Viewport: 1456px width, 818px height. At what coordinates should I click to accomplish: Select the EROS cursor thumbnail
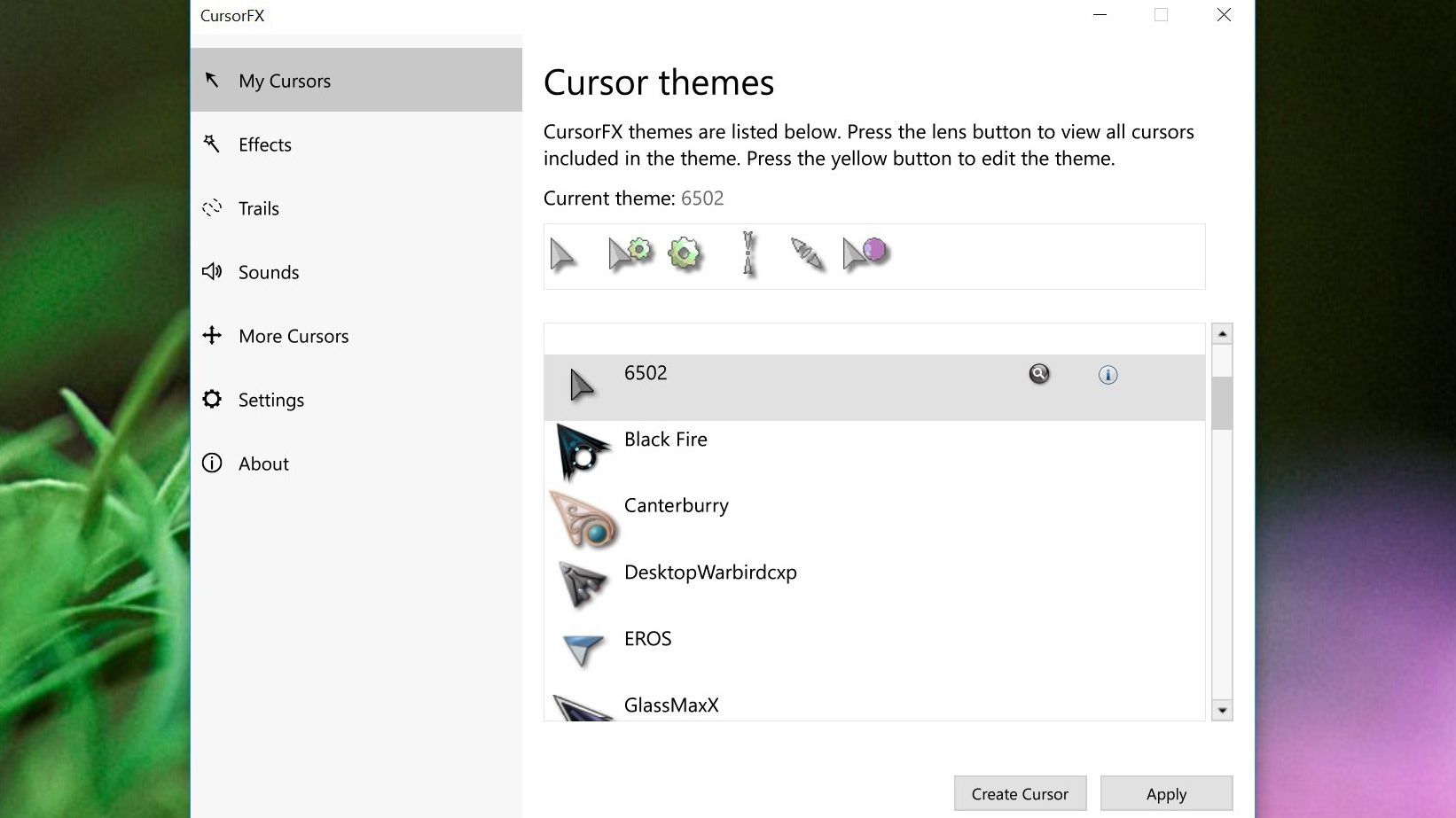click(x=583, y=650)
